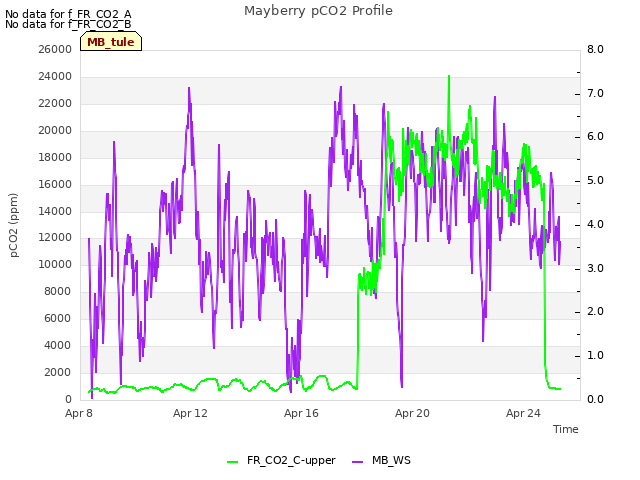Click the 10000 left axis value
Image resolution: width=640 pixels, height=480 pixels.
click(55, 264)
